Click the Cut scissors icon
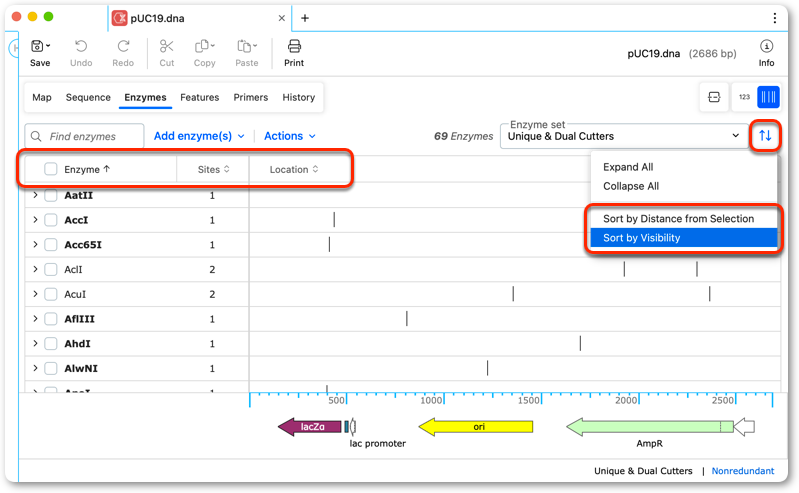The height and width of the screenshot is (493, 799). point(167,46)
